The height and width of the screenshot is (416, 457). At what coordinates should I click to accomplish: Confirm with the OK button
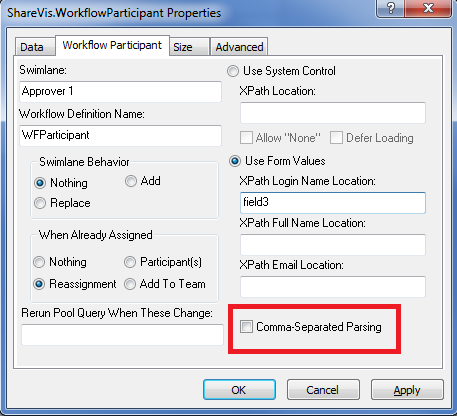click(x=239, y=390)
